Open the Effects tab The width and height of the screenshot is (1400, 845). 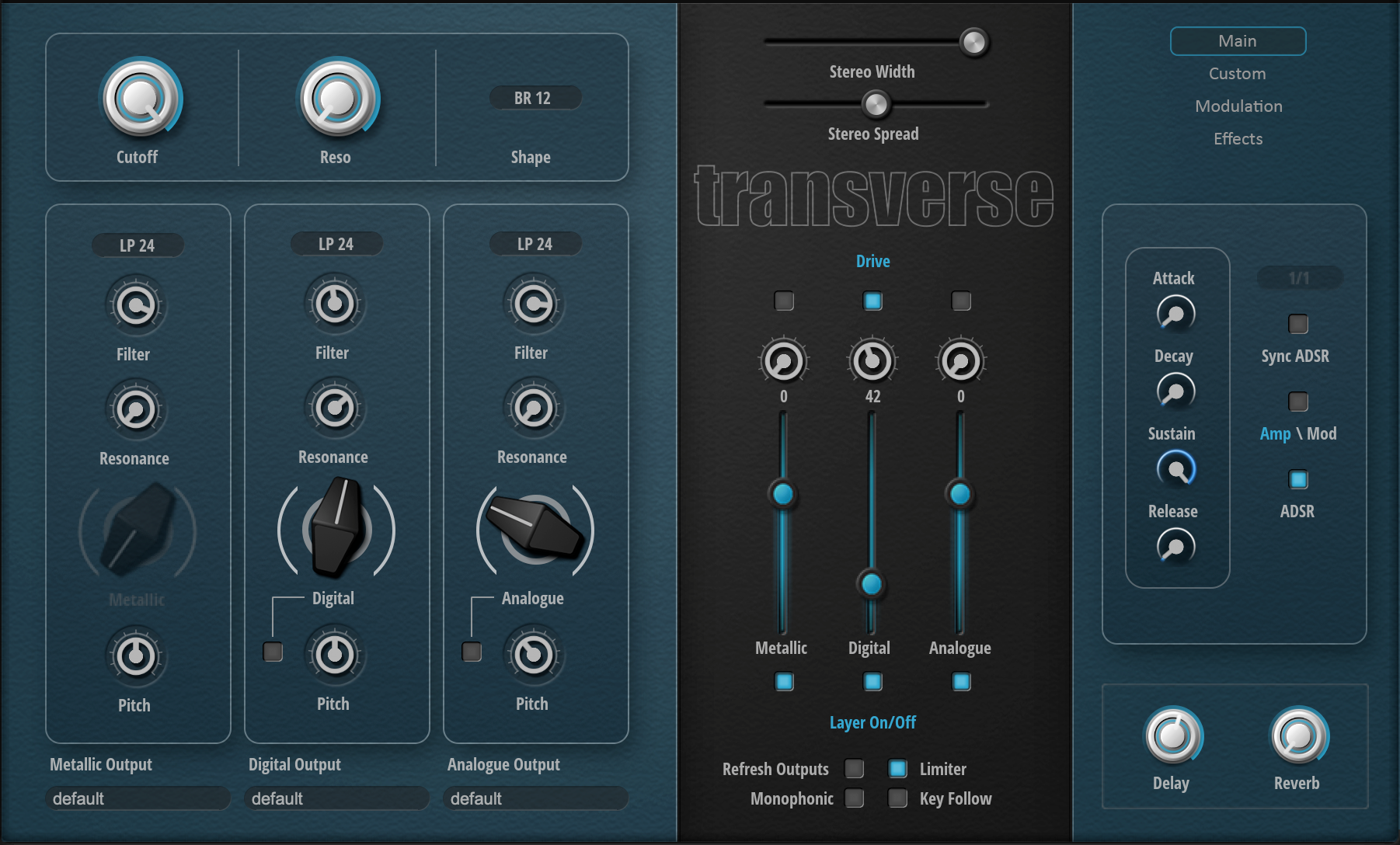pyautogui.click(x=1237, y=138)
